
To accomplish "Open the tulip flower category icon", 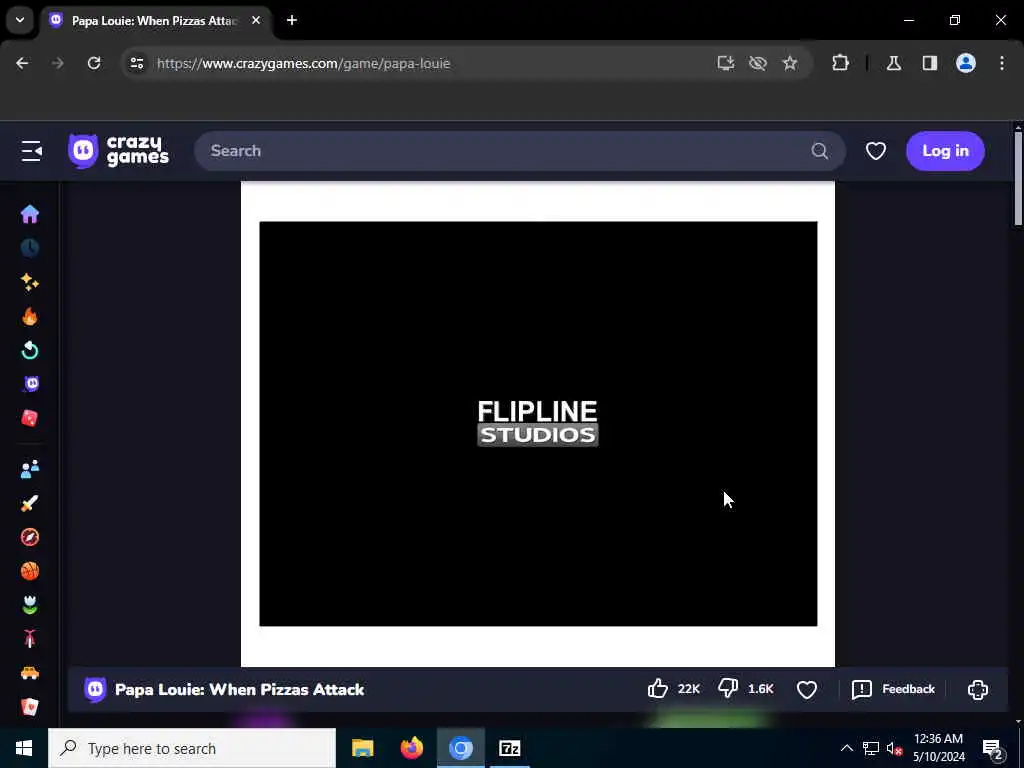I will tap(30, 605).
